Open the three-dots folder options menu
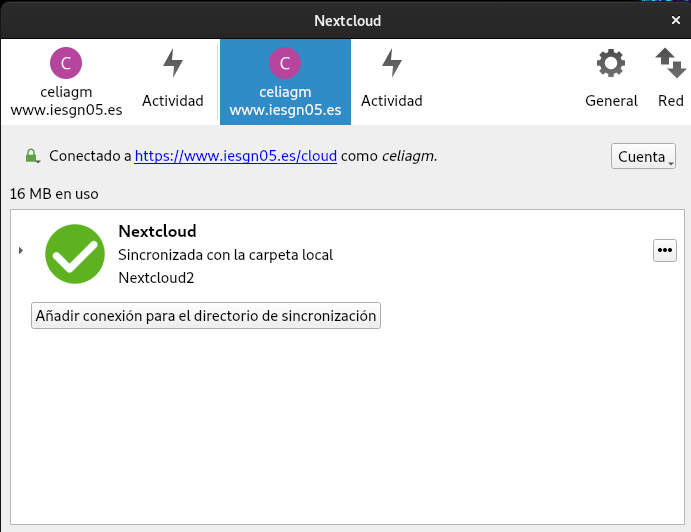The height and width of the screenshot is (532, 691). point(665,250)
